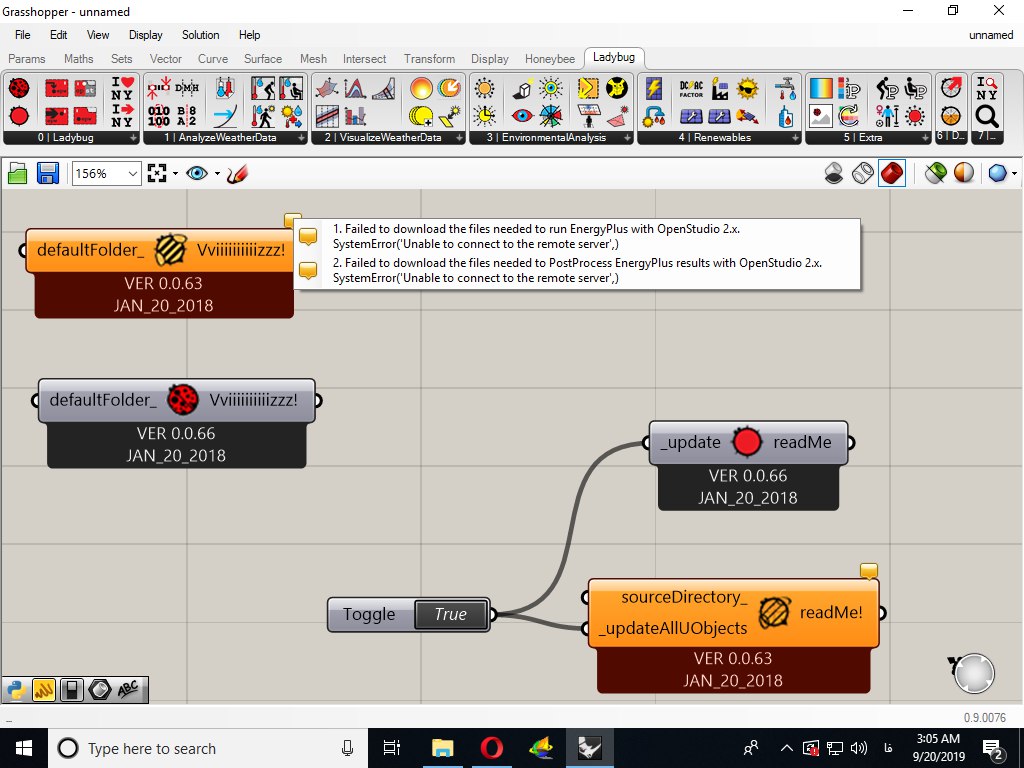The height and width of the screenshot is (768, 1024).
Task: Click the warning balloon above the sourceDirectory_ component
Action: 869,571
